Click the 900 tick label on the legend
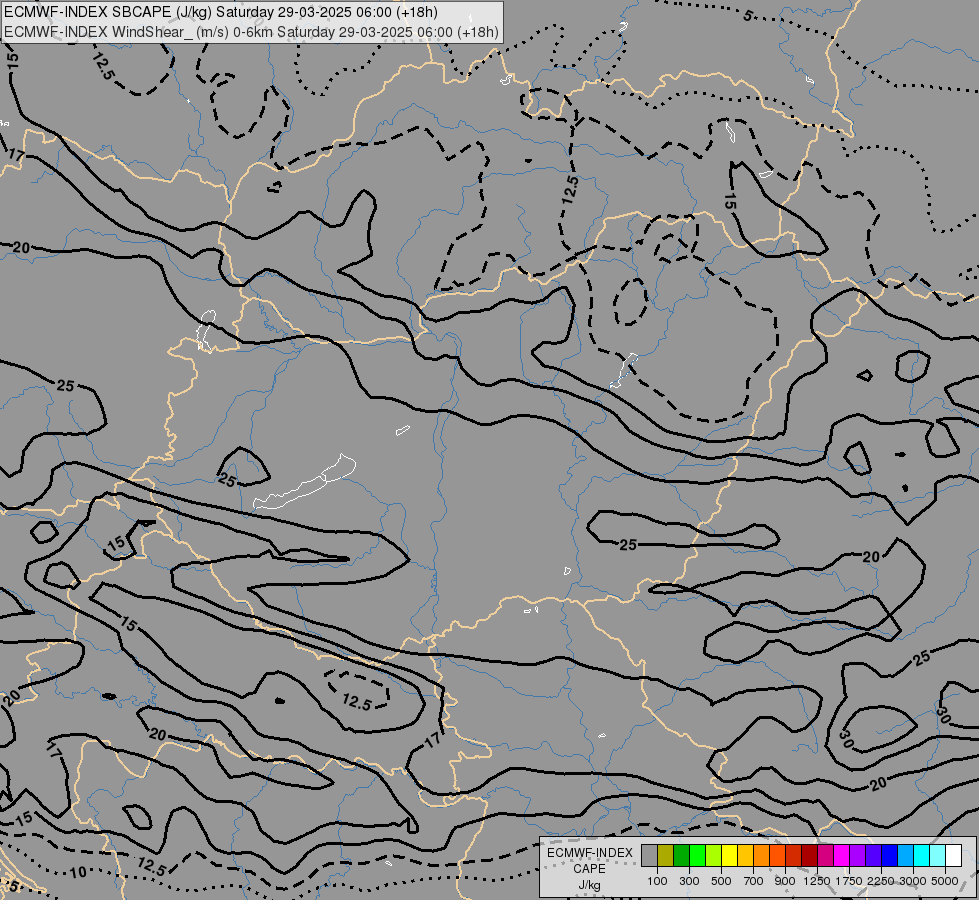979x900 pixels. point(785,881)
